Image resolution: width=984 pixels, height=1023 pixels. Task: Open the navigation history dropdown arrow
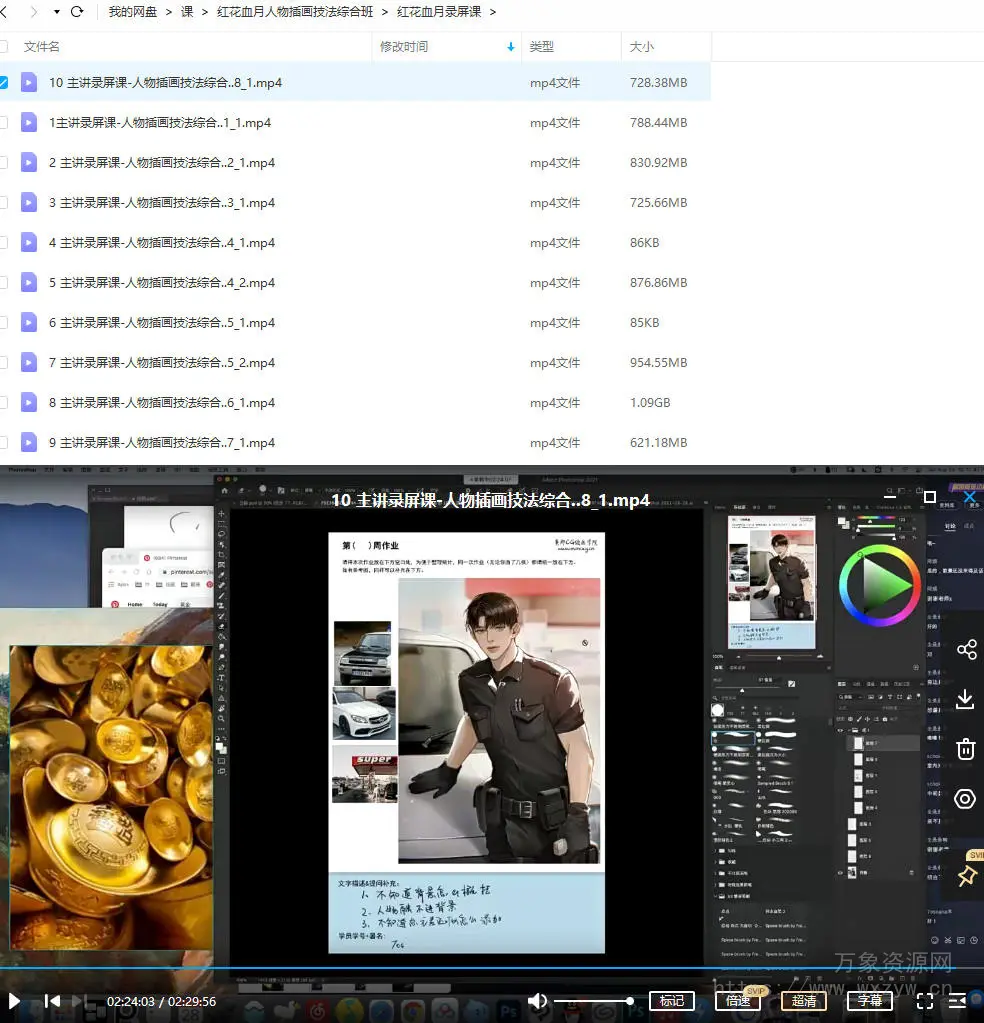(56, 12)
